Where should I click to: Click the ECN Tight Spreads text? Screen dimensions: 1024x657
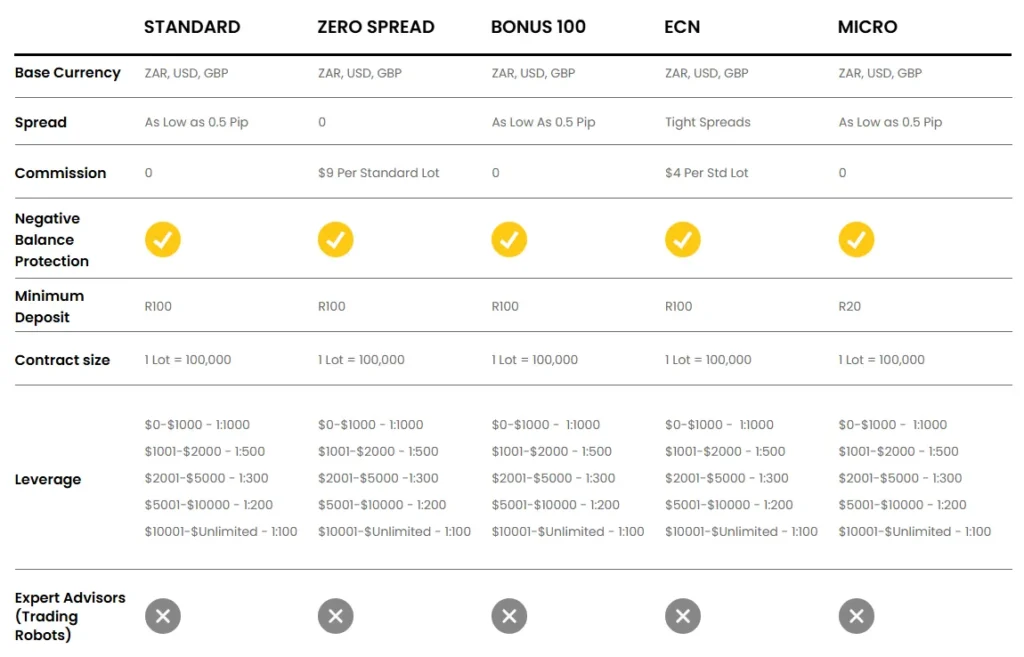pos(707,122)
